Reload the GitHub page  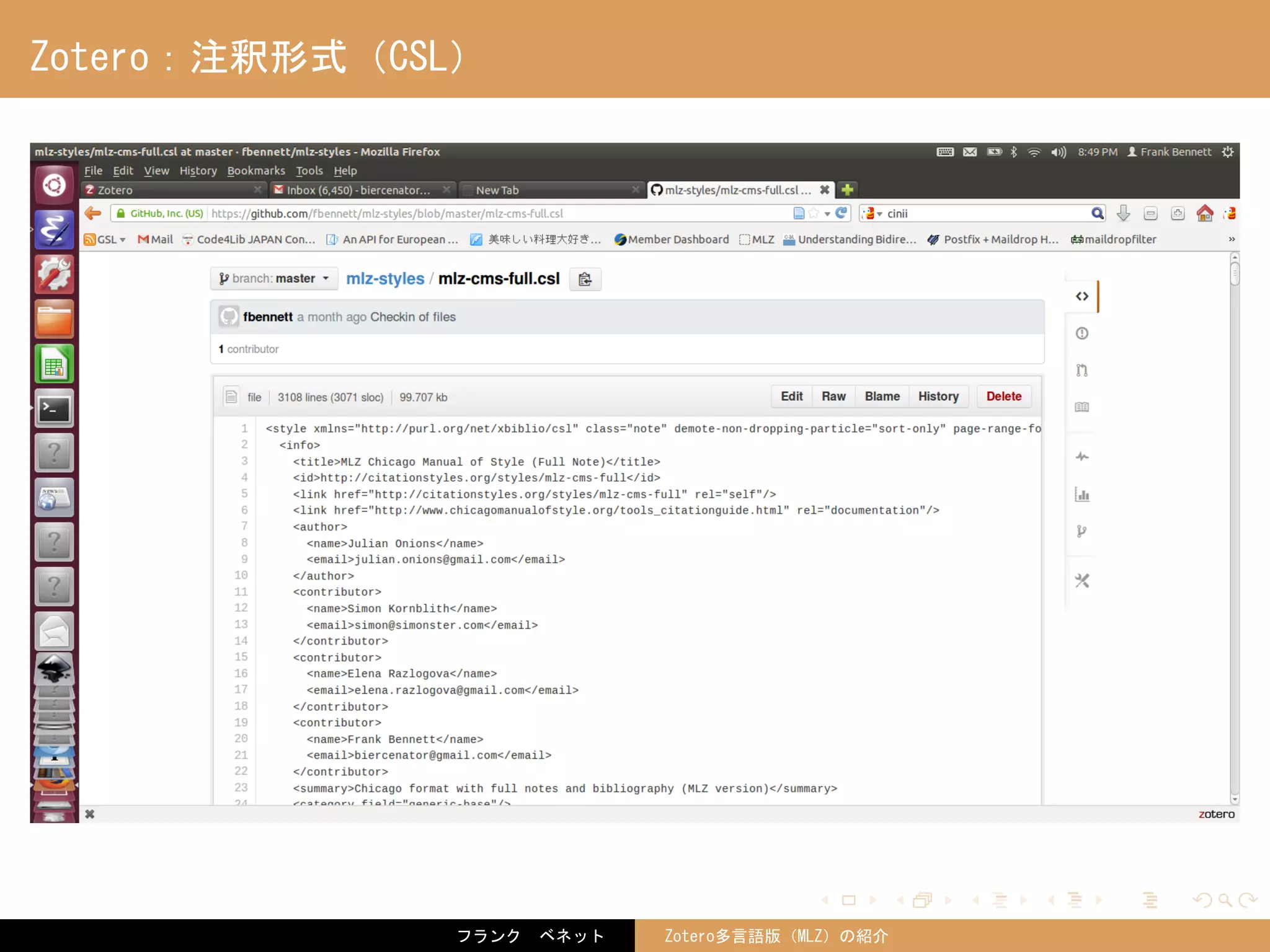point(841,213)
